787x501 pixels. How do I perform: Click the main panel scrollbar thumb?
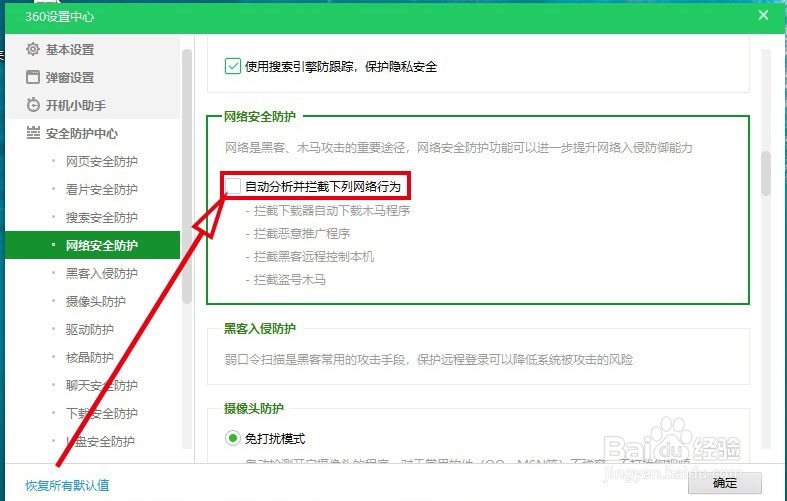(766, 173)
